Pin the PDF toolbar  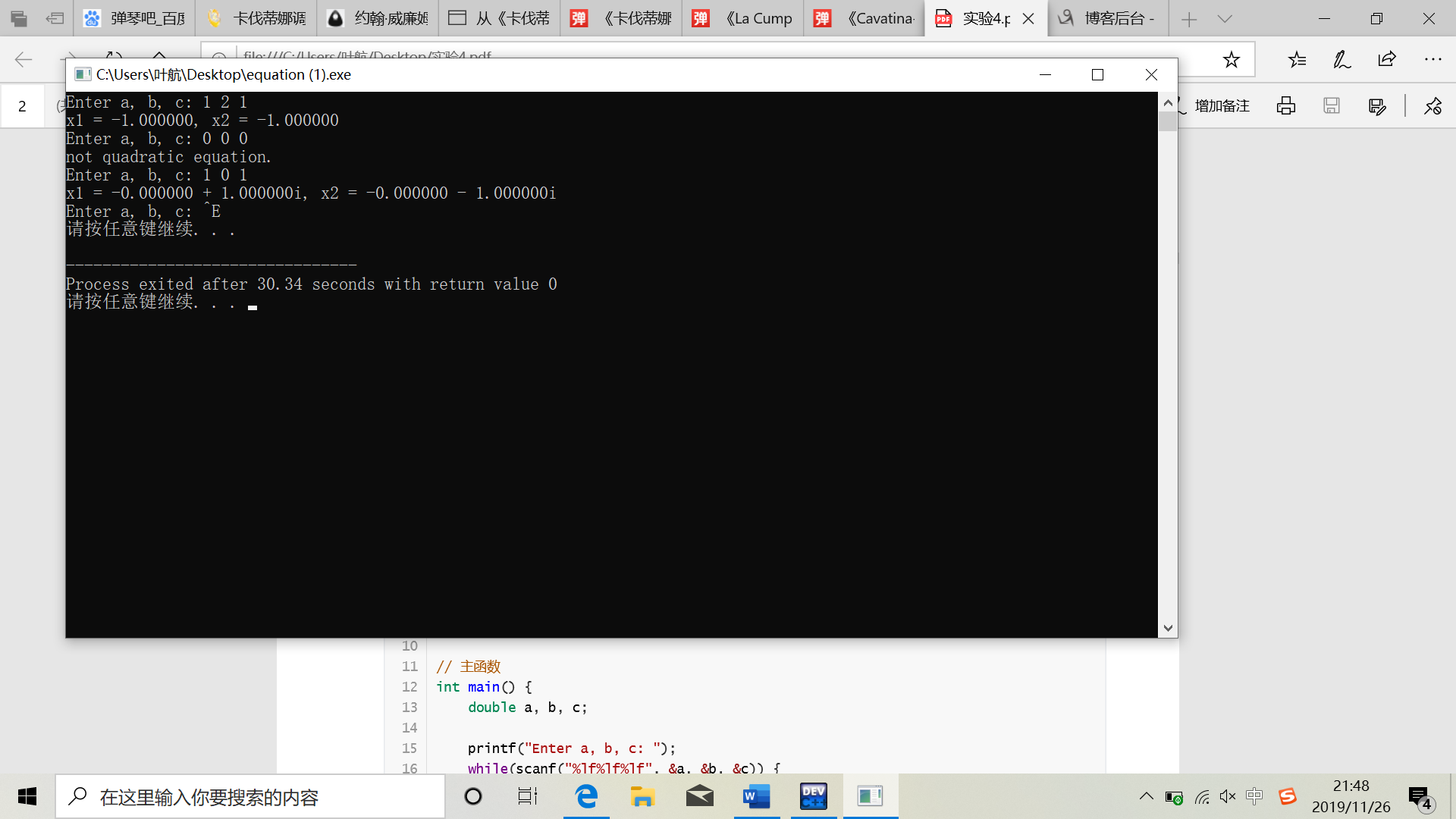(1432, 106)
